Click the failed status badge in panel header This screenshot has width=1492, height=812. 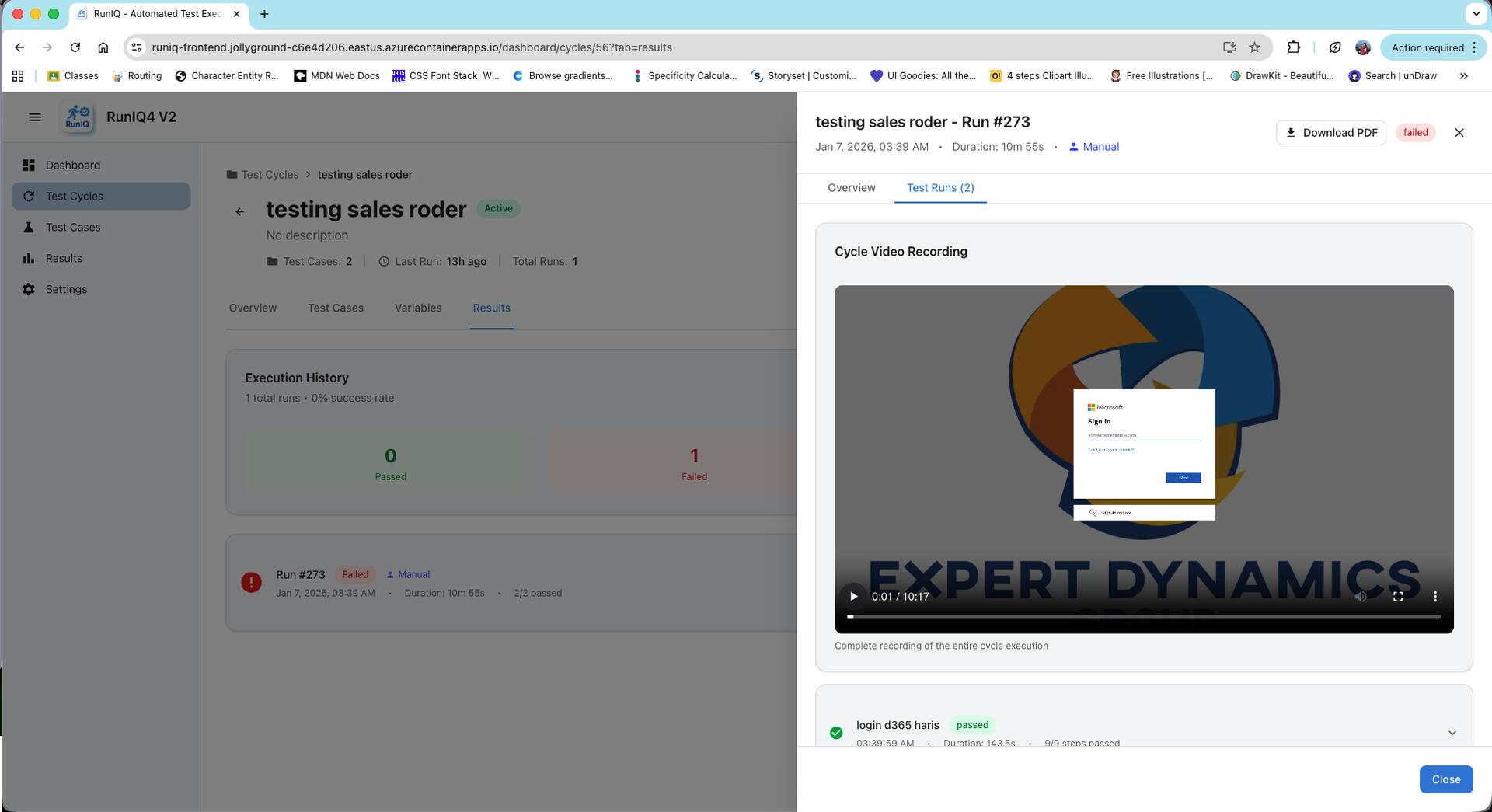[1415, 133]
